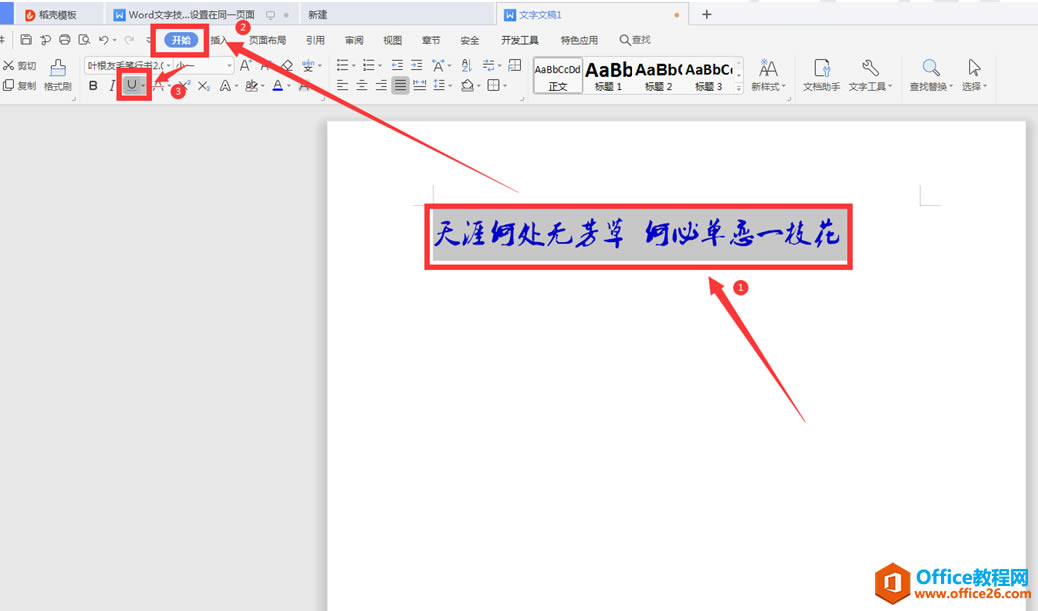Screen dimensions: 1038x611
Task: Click the 查找 search button
Action: [635, 40]
